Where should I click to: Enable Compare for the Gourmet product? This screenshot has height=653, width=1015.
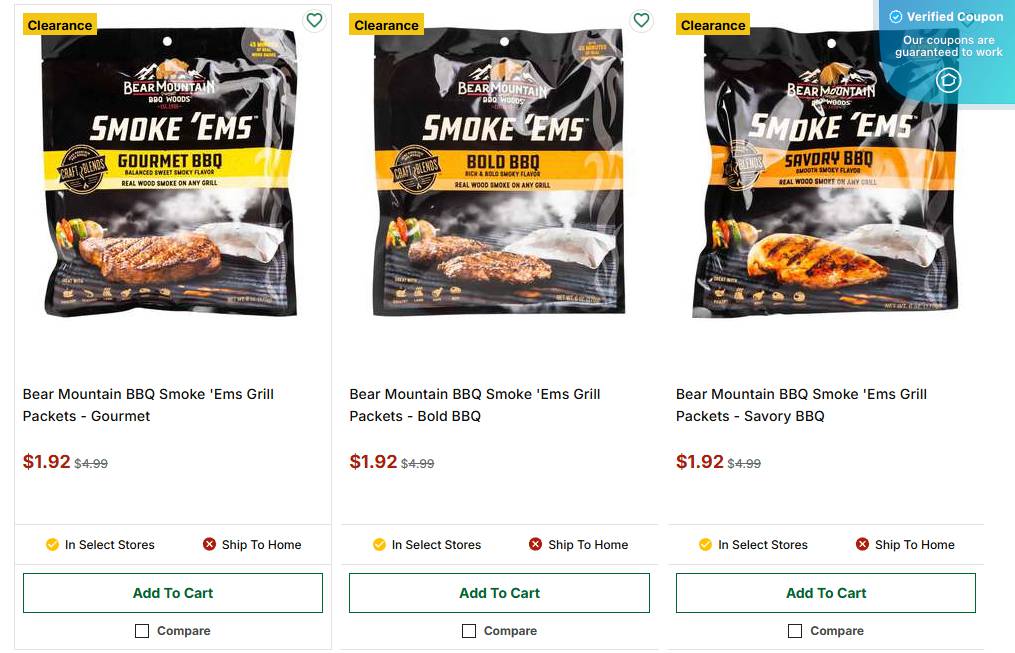pyautogui.click(x=142, y=631)
